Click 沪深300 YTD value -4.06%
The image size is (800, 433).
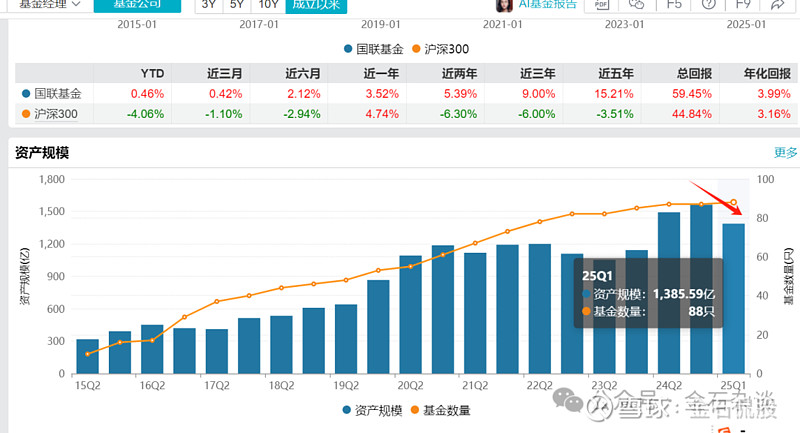pos(145,114)
